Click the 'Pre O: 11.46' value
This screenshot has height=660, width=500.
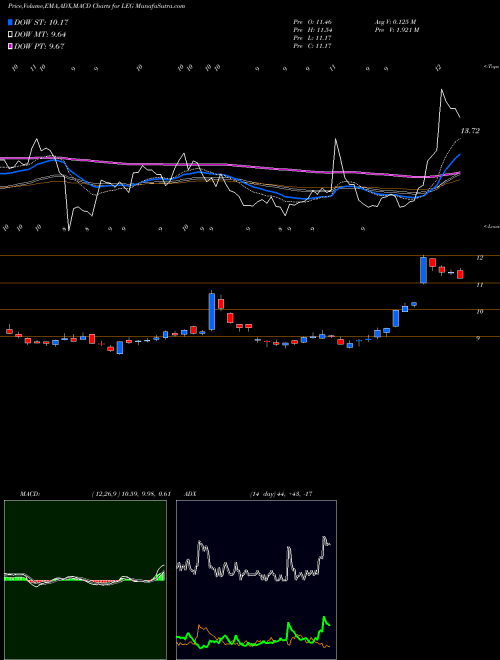(313, 22)
